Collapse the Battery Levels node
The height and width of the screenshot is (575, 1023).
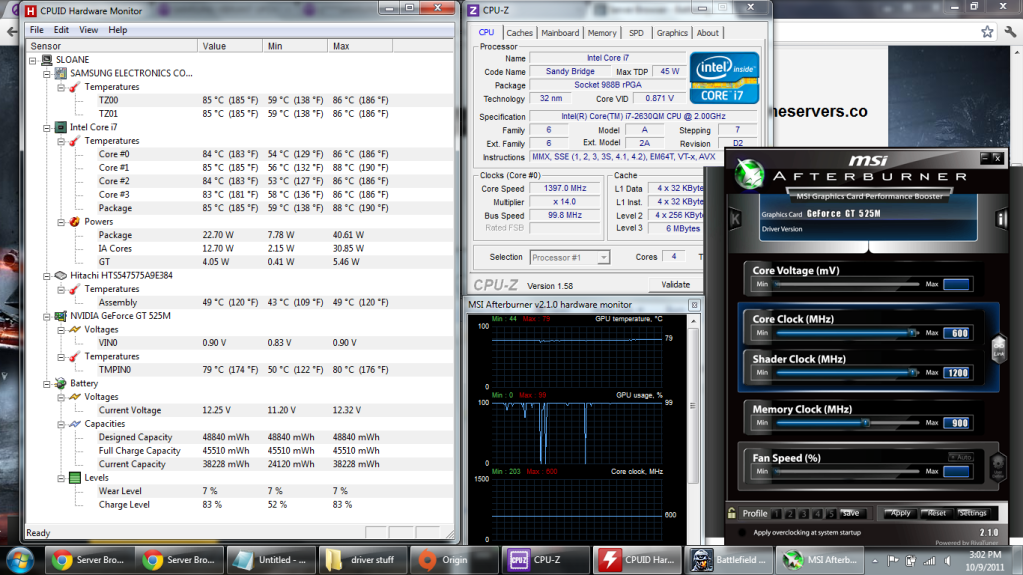[61, 478]
